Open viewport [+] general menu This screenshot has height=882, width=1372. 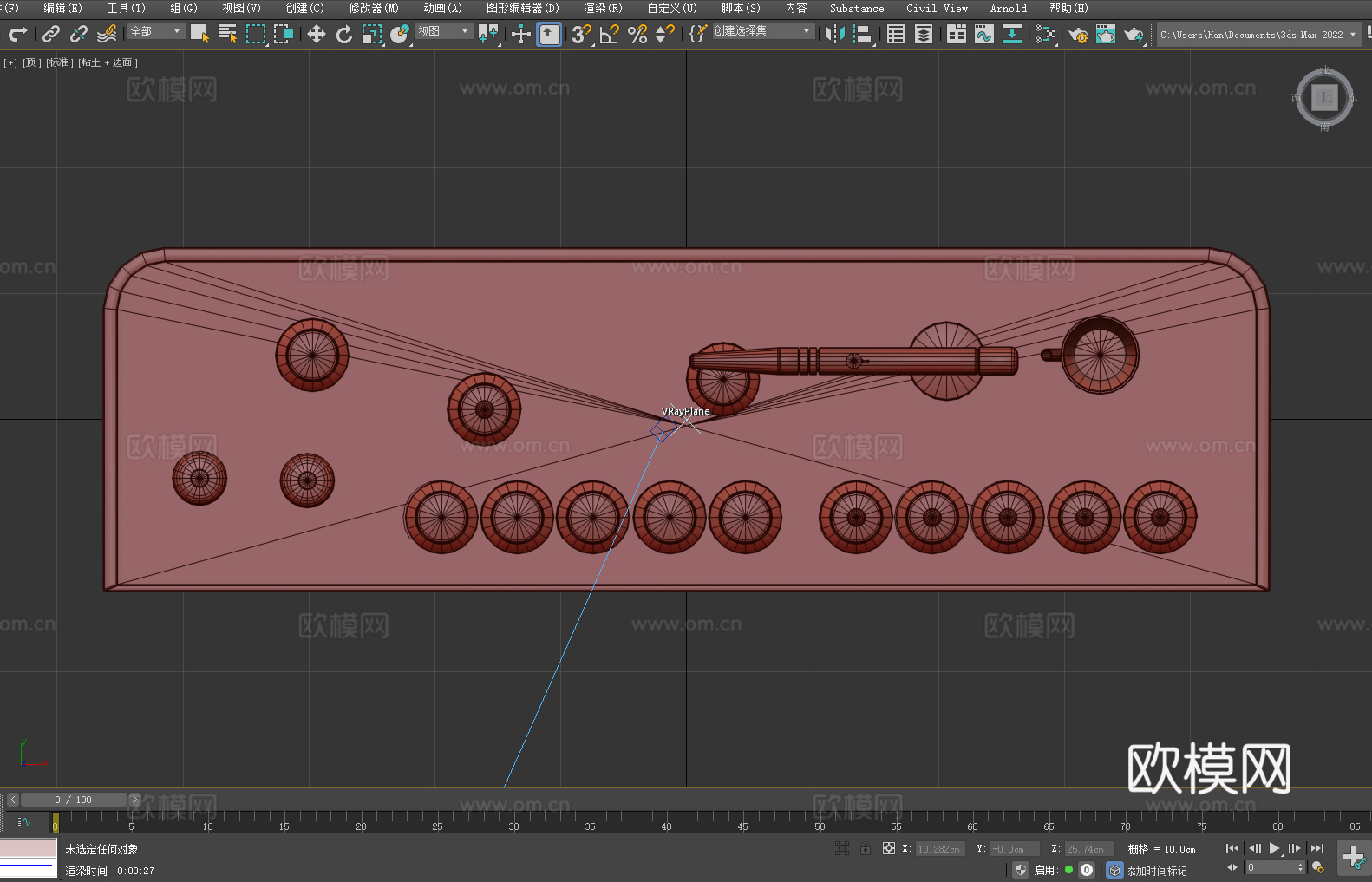click(10, 62)
